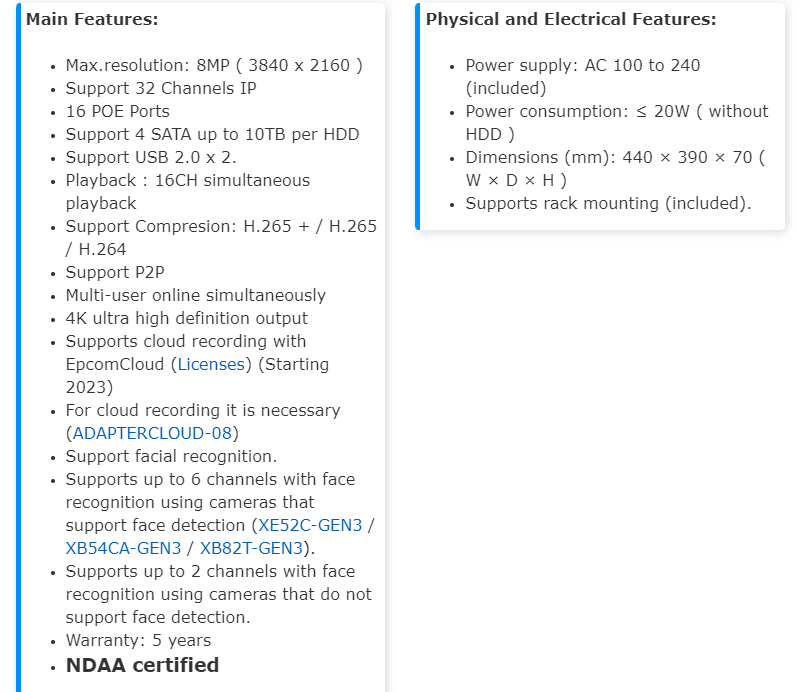Click the Supports rack mounting item
The height and width of the screenshot is (692, 805).
pos(608,203)
